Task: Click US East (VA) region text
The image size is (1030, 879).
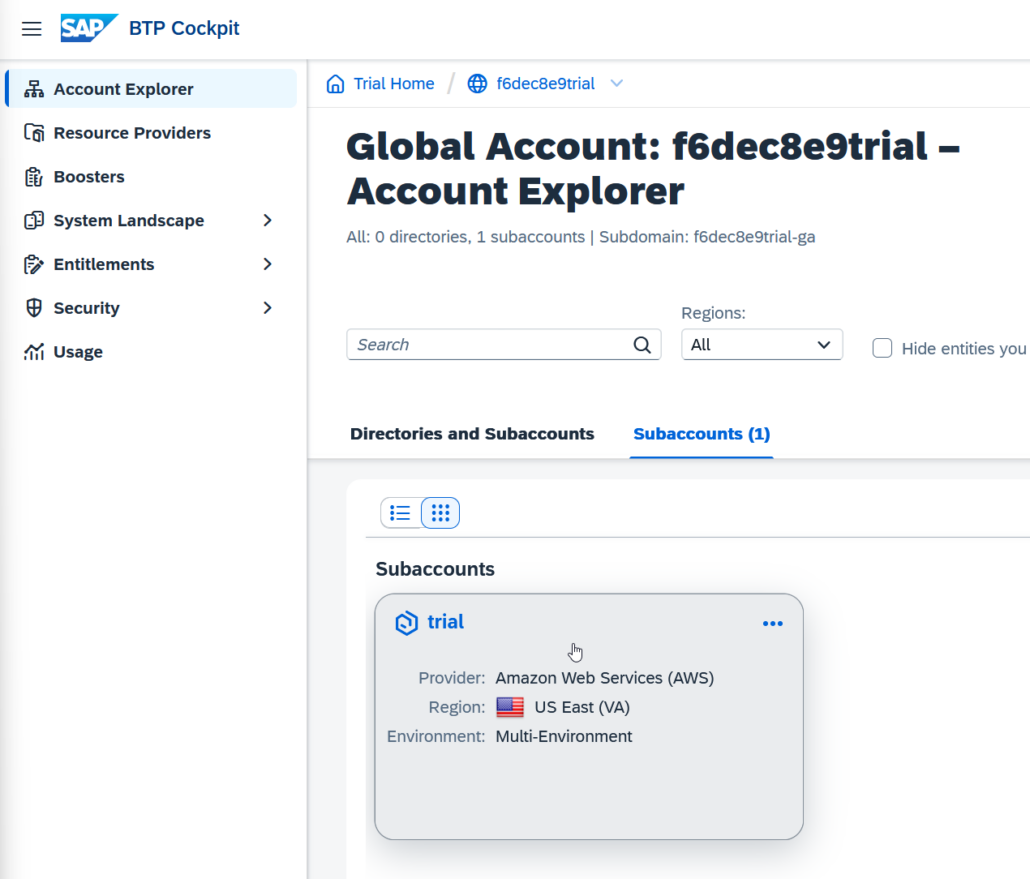Action: 582,708
